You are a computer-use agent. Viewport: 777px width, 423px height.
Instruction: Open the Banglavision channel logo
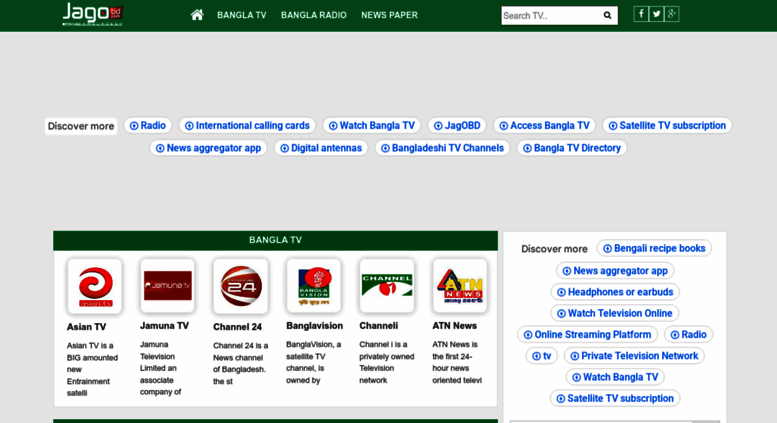coord(314,286)
